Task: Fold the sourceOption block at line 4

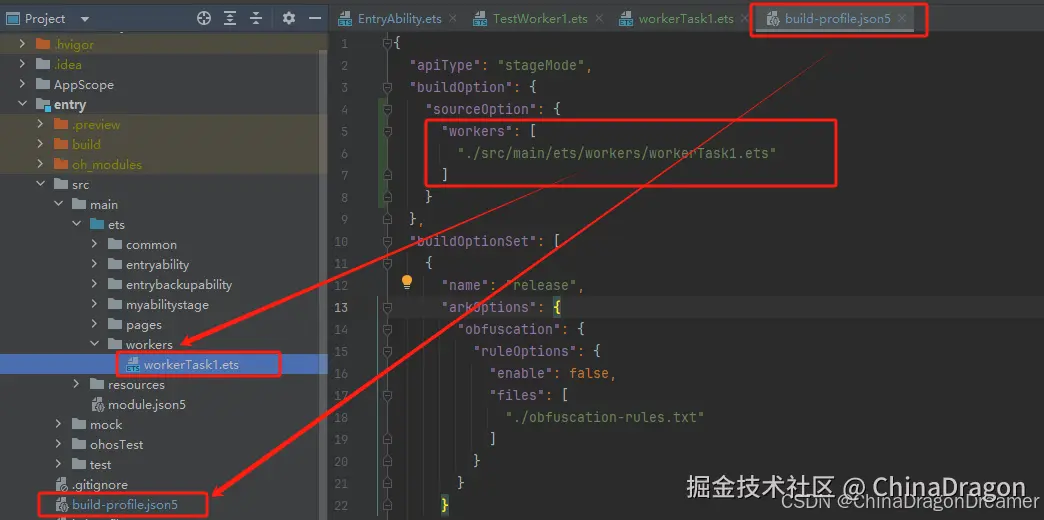Action: (388, 109)
